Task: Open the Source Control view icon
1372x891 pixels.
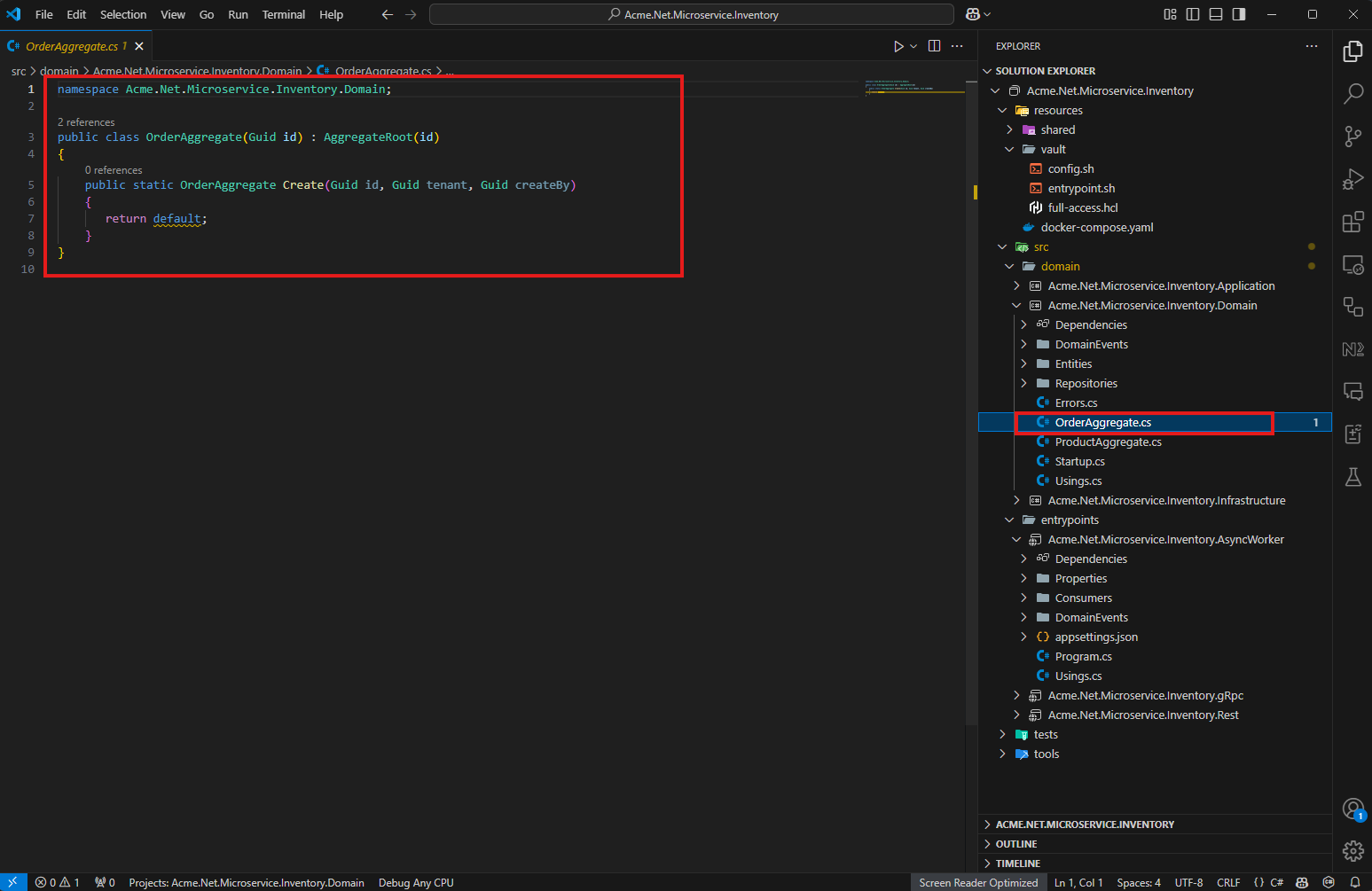Action: tap(1352, 137)
